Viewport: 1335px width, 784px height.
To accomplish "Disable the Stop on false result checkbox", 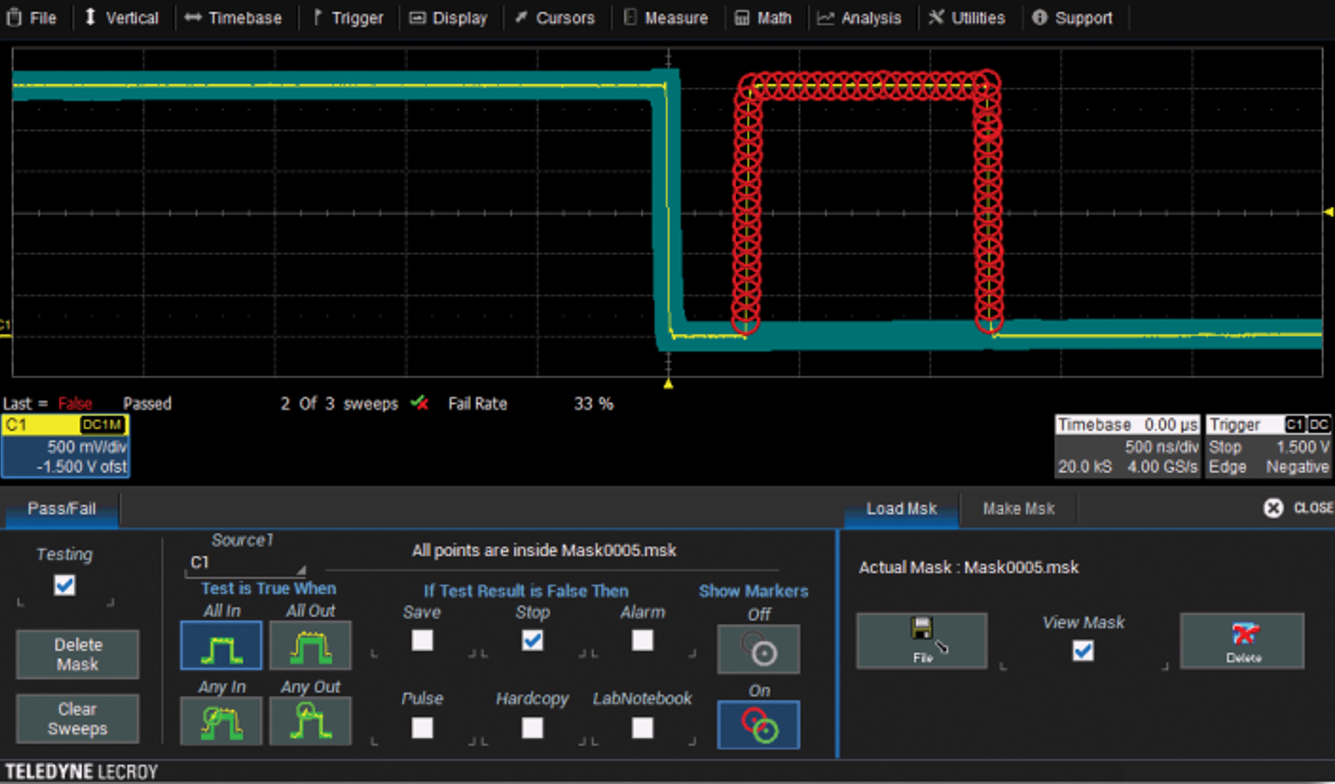I will (532, 640).
